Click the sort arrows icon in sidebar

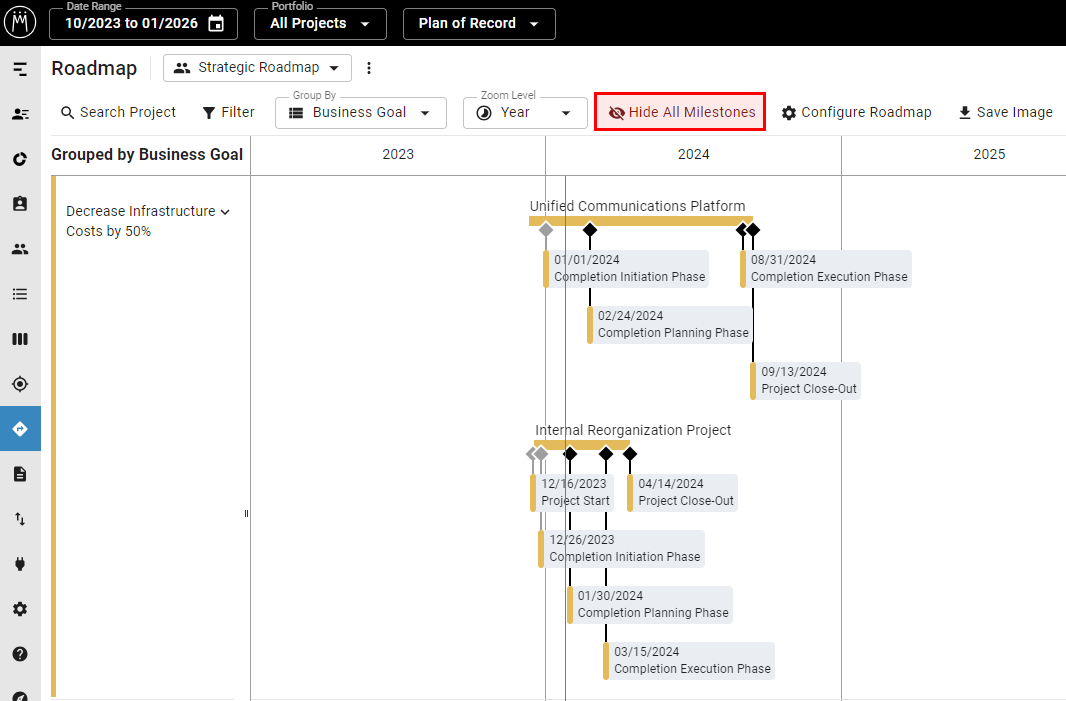tap(20, 518)
